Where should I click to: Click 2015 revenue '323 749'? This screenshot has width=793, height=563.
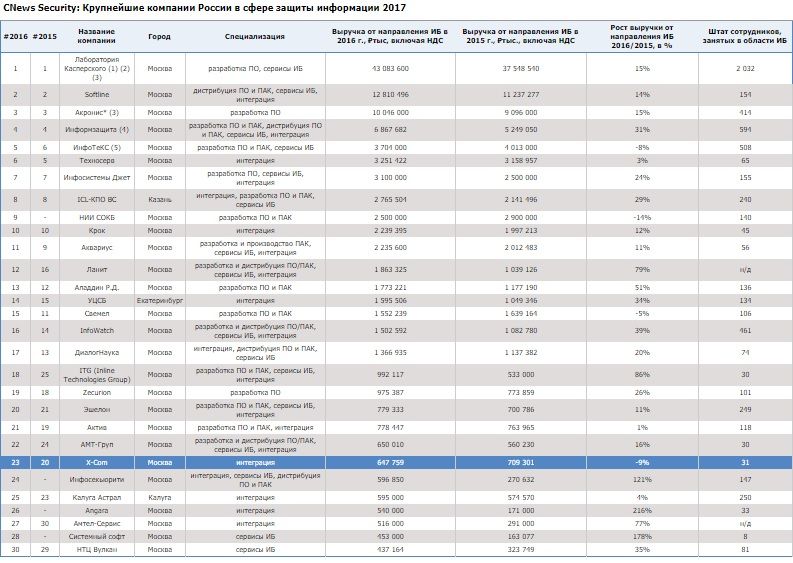pos(520,549)
